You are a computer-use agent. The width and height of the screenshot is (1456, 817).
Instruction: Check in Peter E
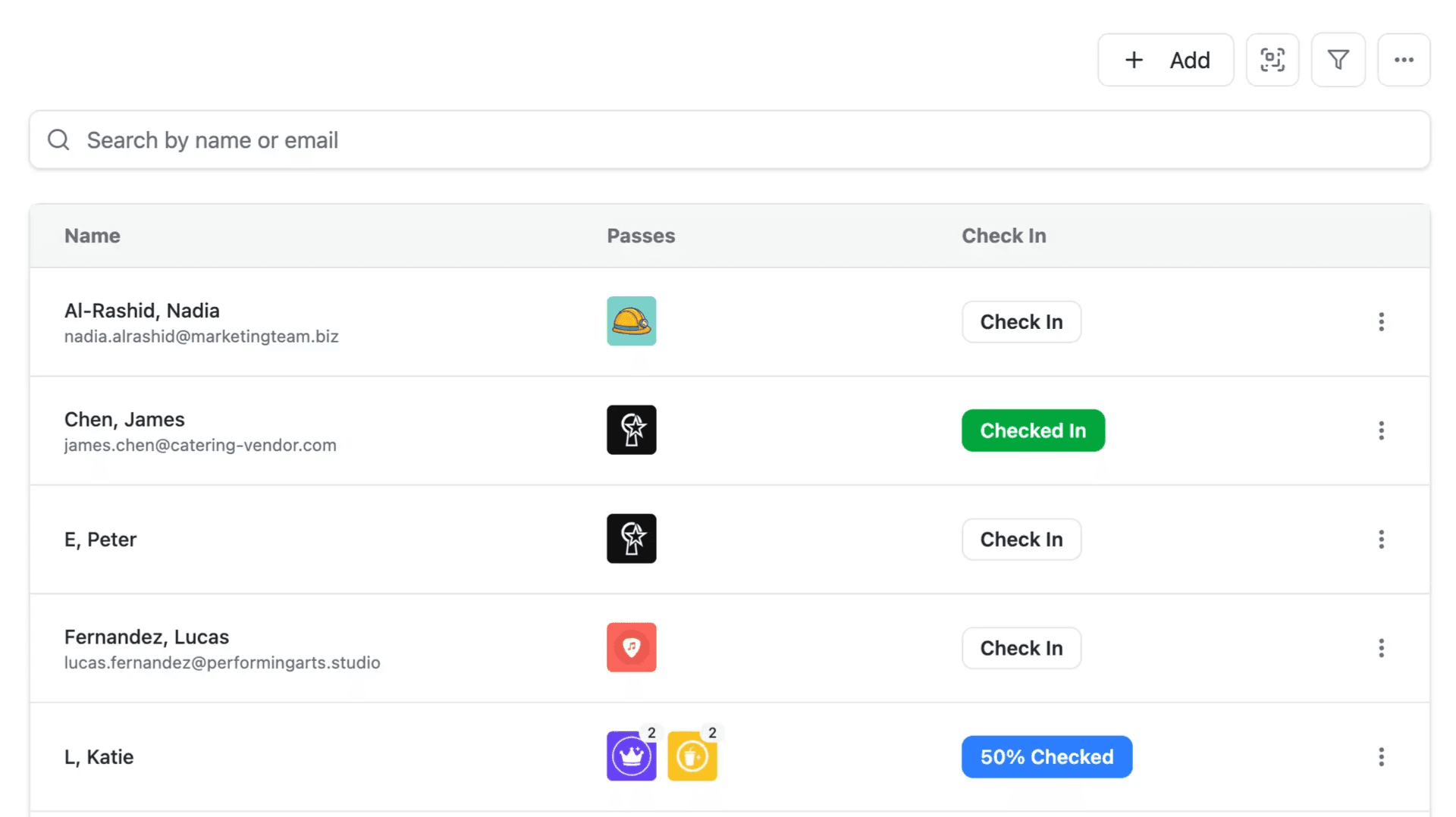(x=1021, y=540)
